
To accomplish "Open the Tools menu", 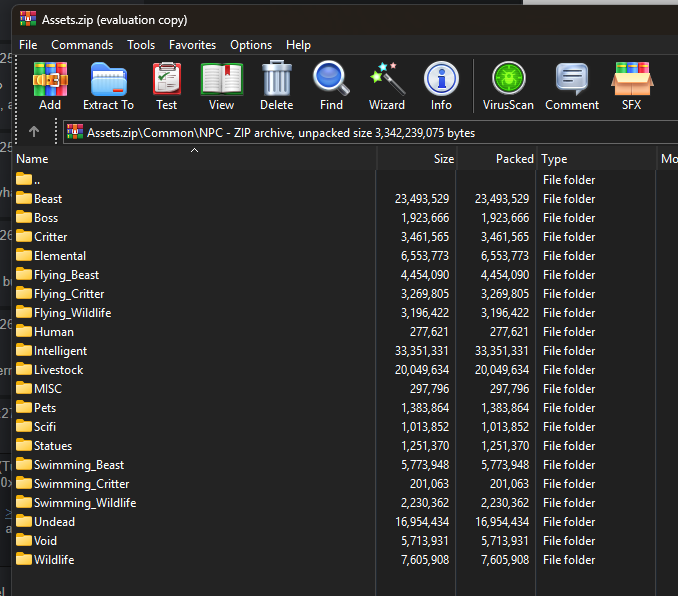I will (x=141, y=45).
